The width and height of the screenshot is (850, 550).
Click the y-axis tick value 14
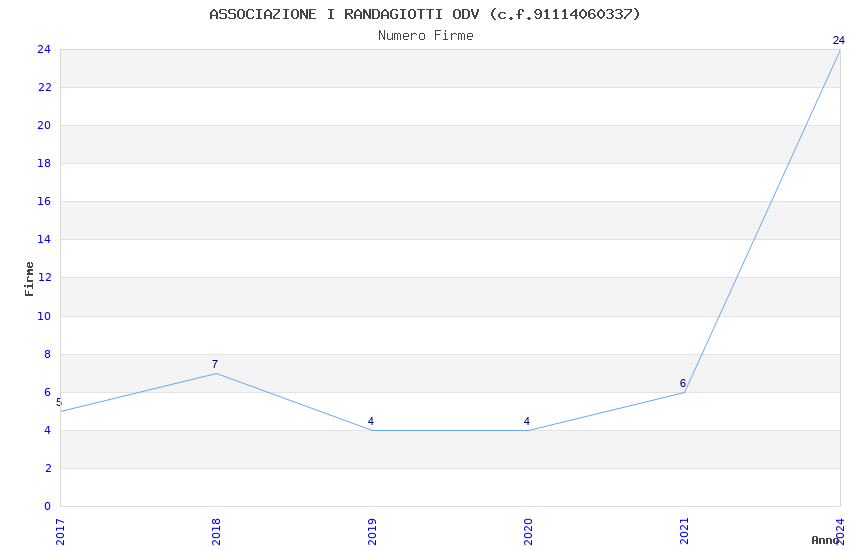coord(44,239)
